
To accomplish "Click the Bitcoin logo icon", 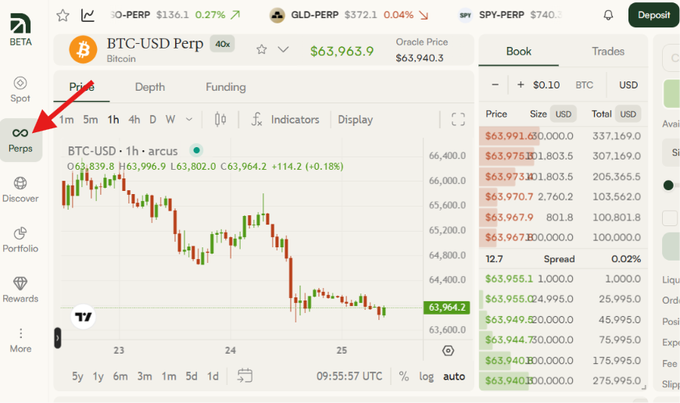I will click(83, 49).
